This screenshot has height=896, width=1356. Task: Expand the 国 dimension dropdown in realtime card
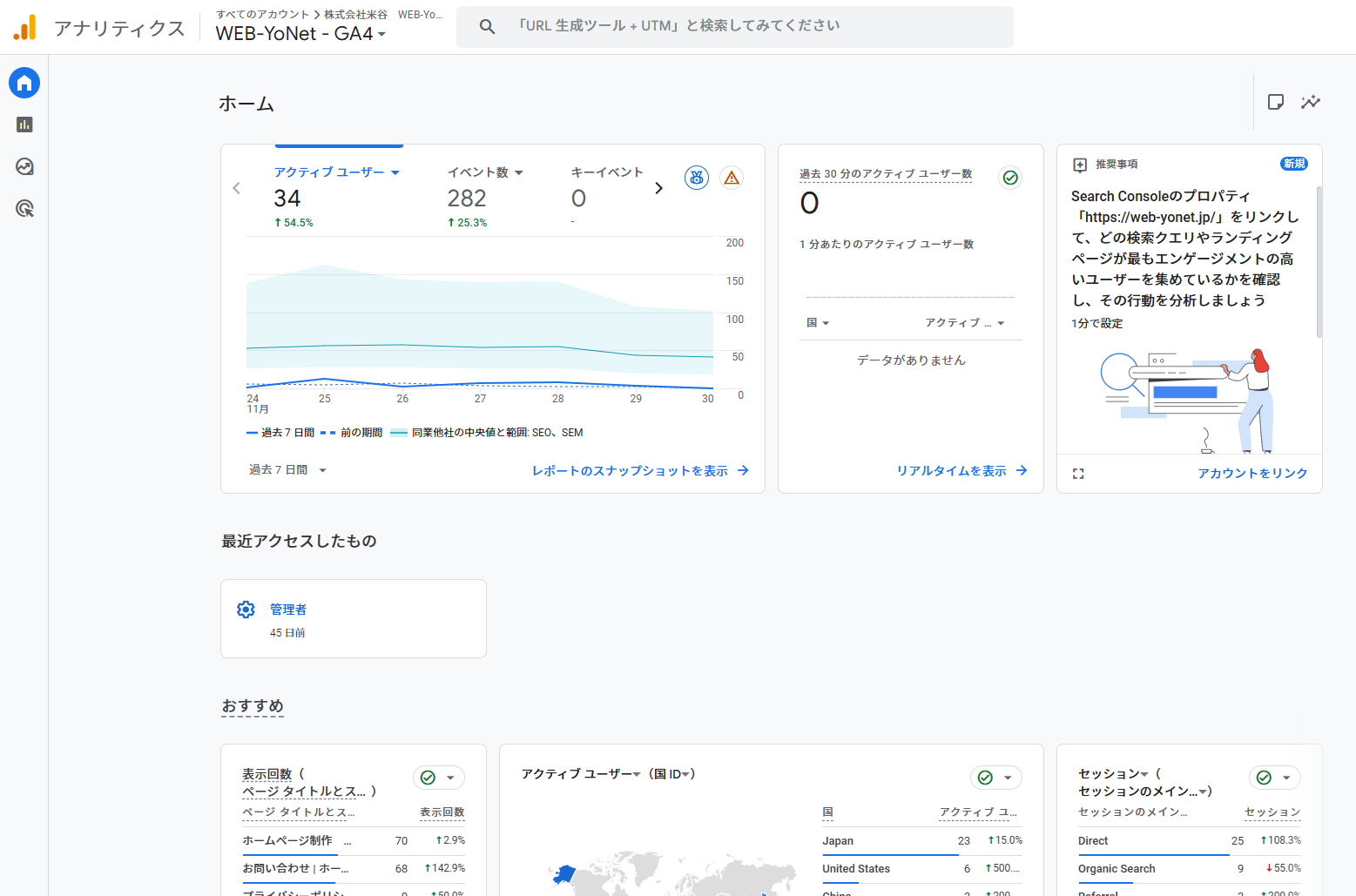coord(817,323)
